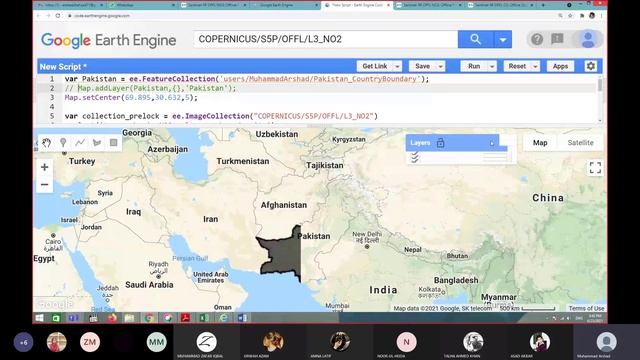Expand the Reset dropdown arrow
This screenshot has width=640, height=360.
[535, 66]
